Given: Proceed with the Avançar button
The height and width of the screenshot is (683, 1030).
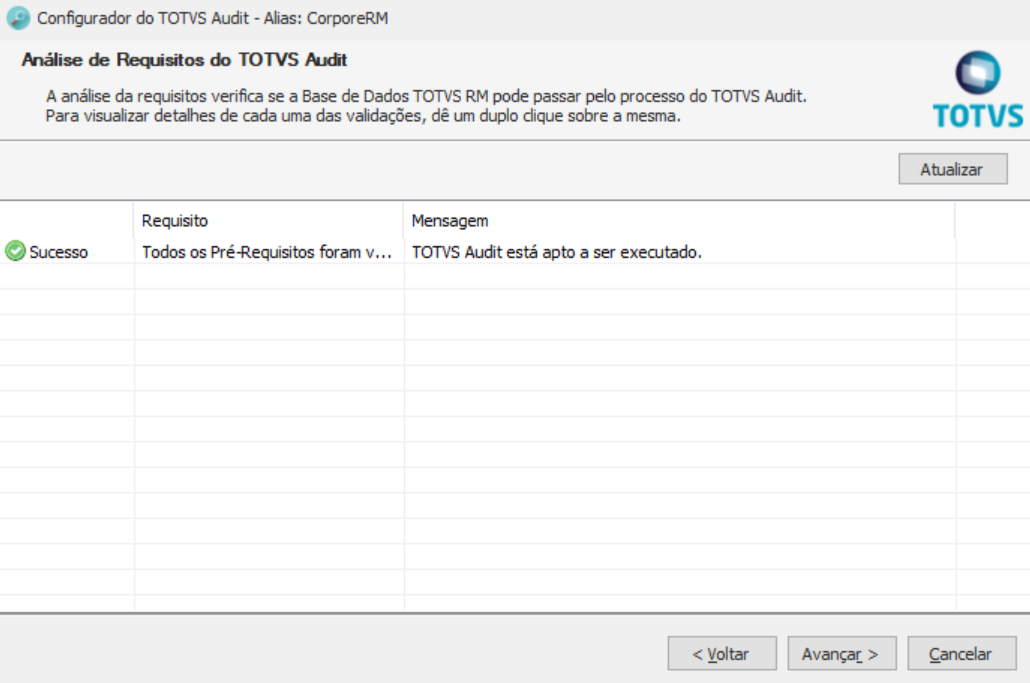Looking at the screenshot, I should click(x=841, y=653).
